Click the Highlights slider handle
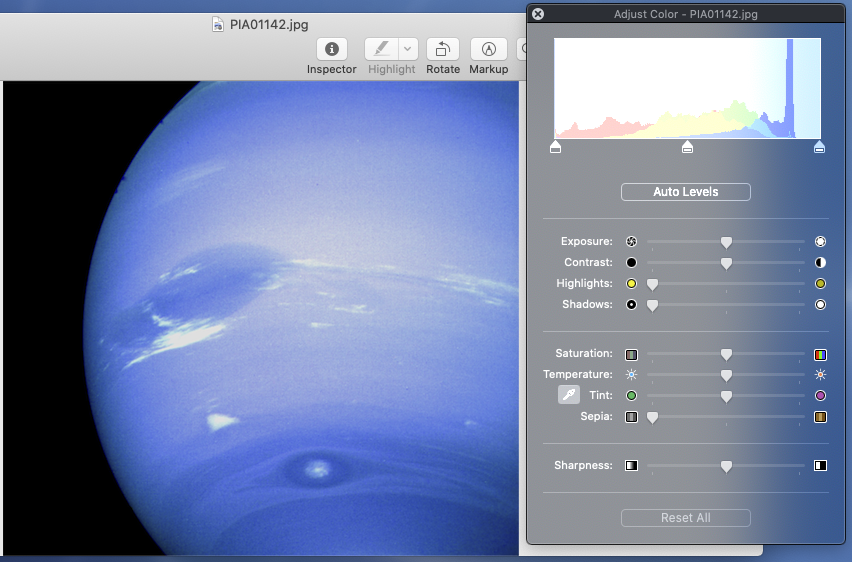Viewport: 852px width, 562px height. click(x=652, y=284)
